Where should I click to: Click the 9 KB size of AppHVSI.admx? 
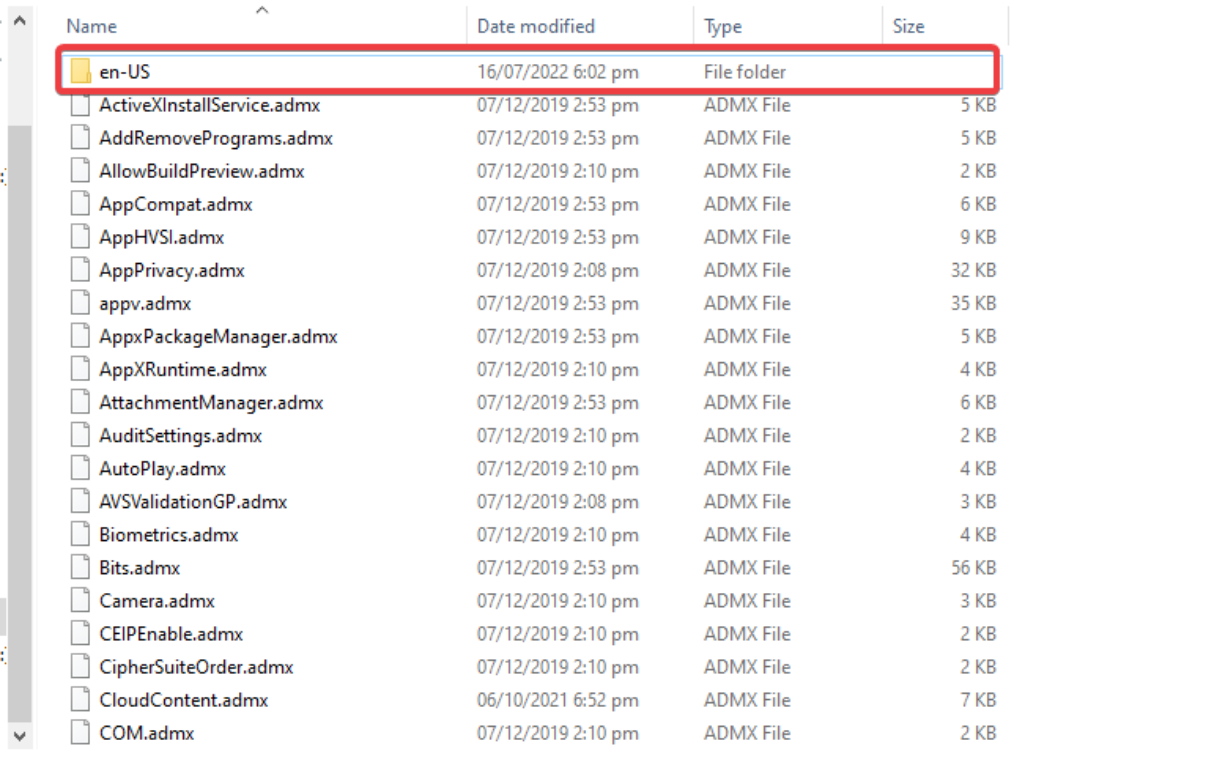pos(979,237)
